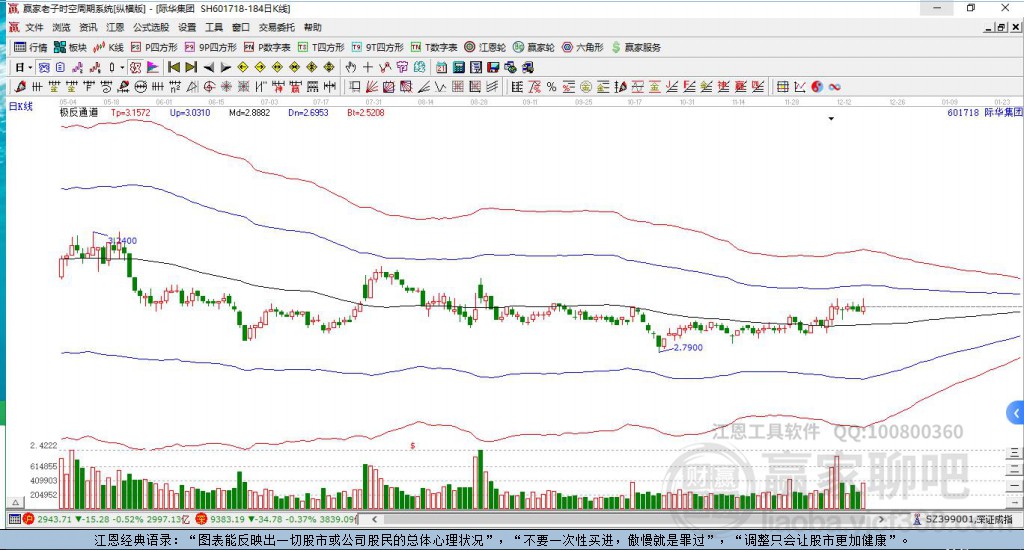Select the hand pan tool
1024x550 pixels.
[351, 67]
